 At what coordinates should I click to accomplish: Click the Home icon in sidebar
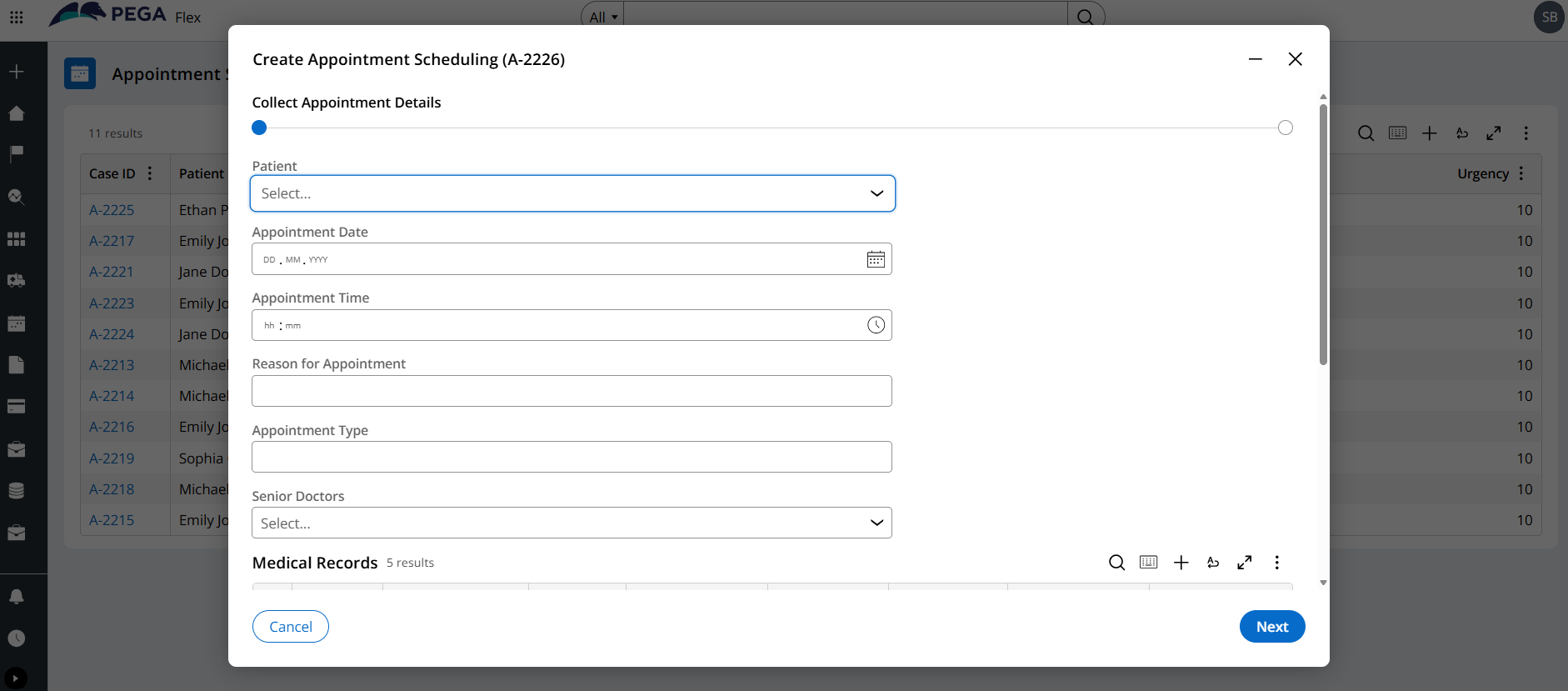[16, 113]
